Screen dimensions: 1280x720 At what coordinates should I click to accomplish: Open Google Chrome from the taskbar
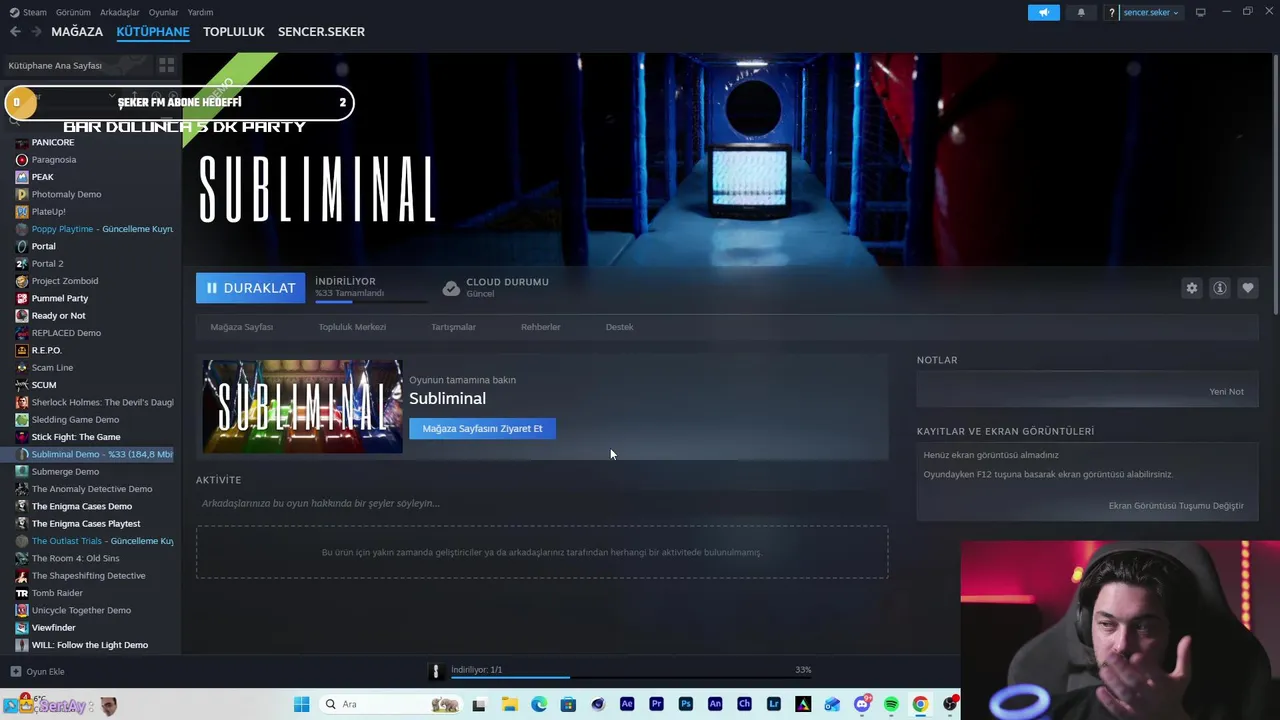tap(920, 704)
